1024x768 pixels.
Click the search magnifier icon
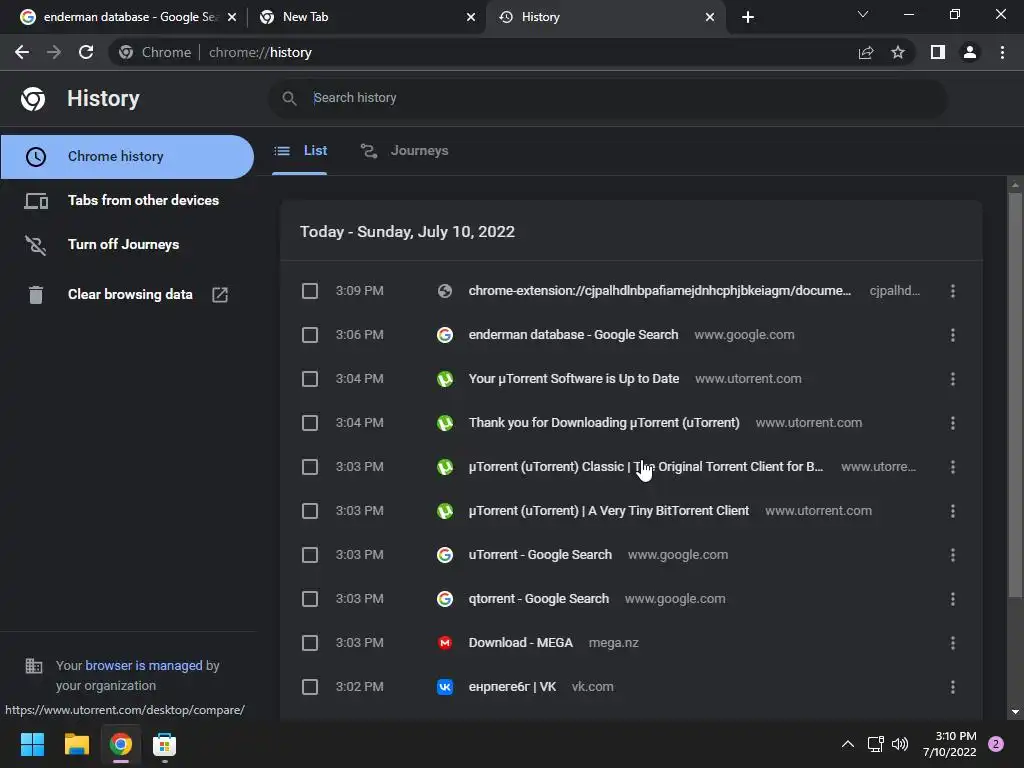click(289, 99)
